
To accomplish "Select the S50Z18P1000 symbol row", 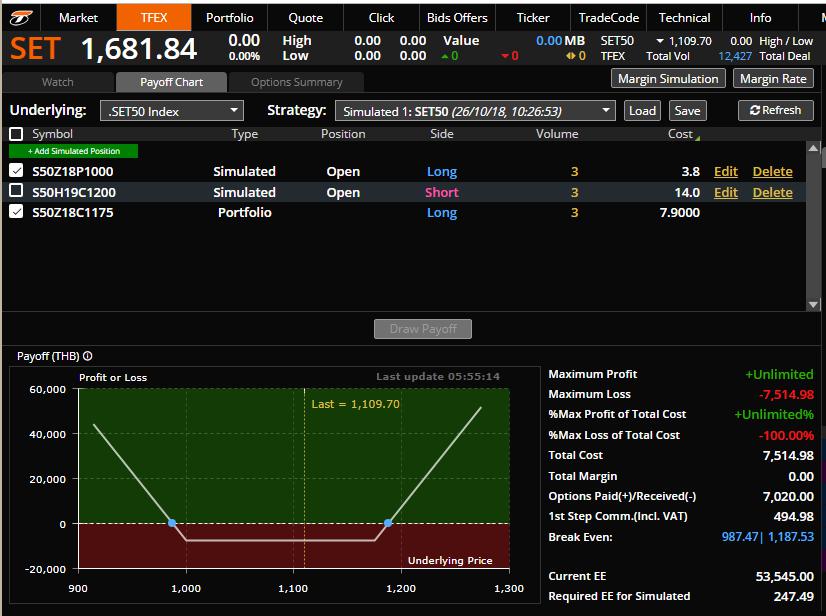I will coord(404,171).
